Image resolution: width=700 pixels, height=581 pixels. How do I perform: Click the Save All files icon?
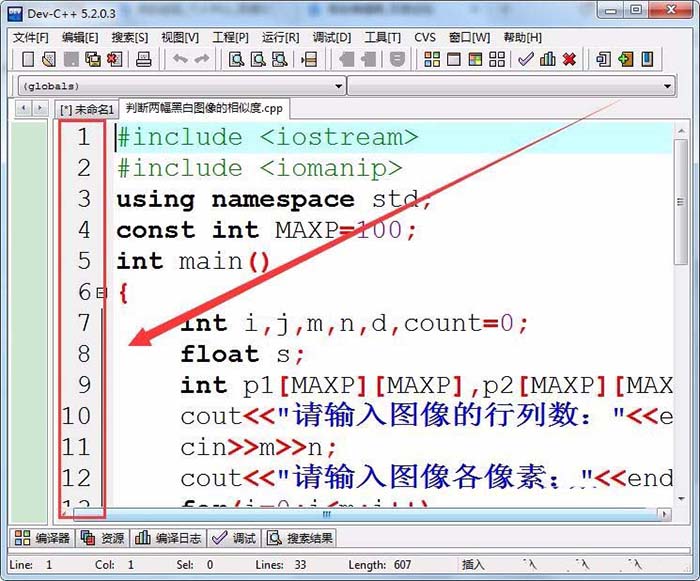pyautogui.click(x=93, y=59)
